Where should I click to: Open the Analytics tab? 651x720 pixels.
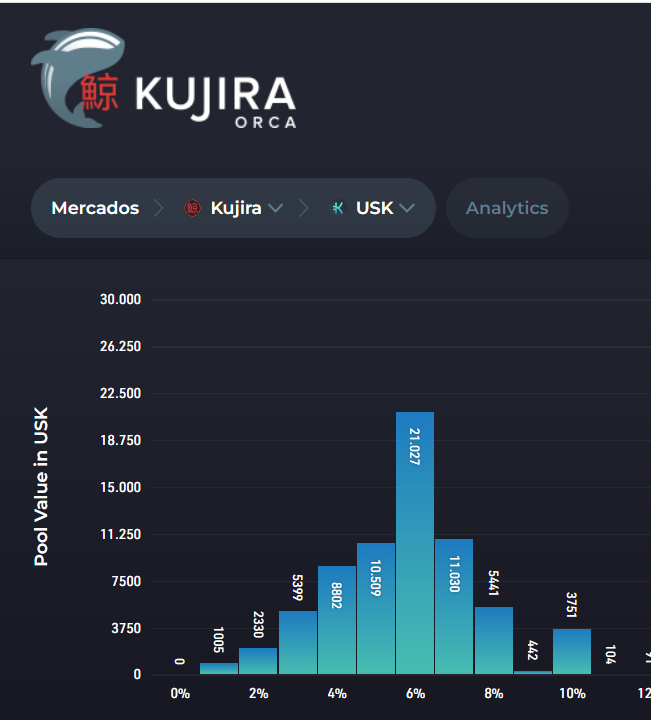(x=507, y=208)
